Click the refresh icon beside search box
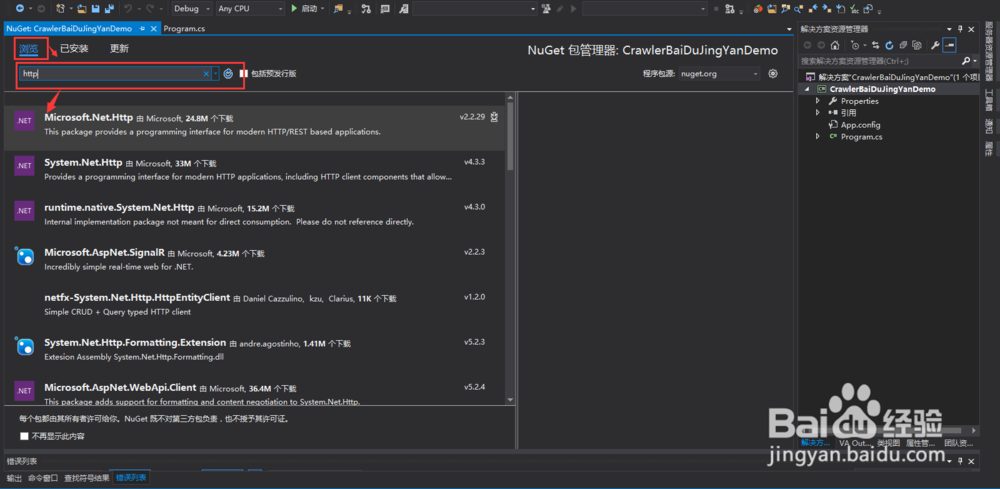Screen dimensions: 1000x489 pyautogui.click(x=228, y=74)
